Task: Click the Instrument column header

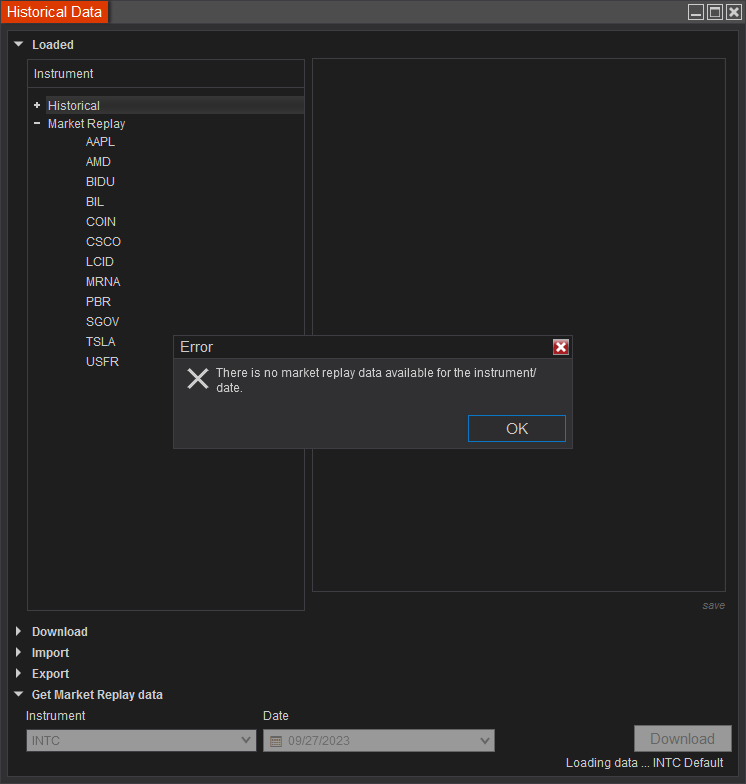Action: point(166,74)
